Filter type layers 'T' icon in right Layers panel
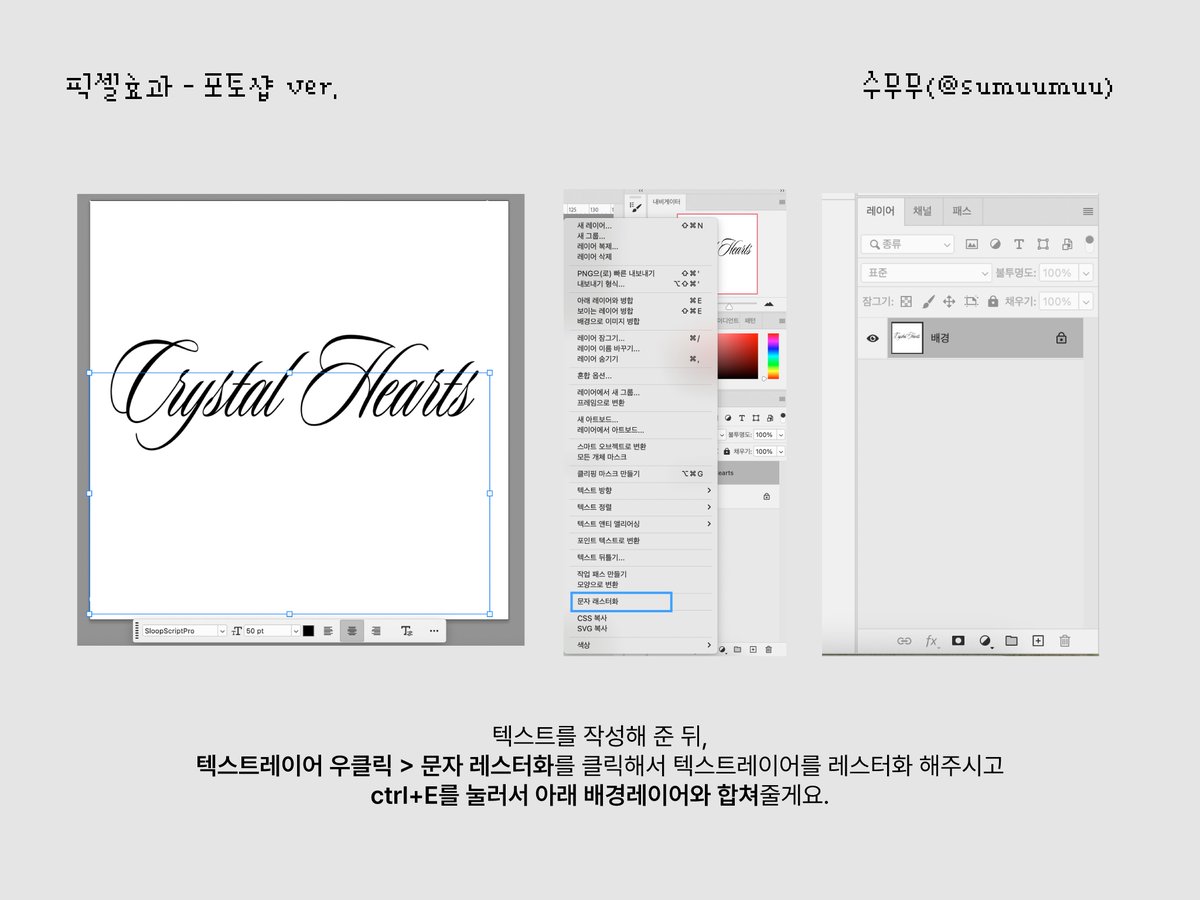Viewport: 1200px width, 900px height. coord(1019,244)
